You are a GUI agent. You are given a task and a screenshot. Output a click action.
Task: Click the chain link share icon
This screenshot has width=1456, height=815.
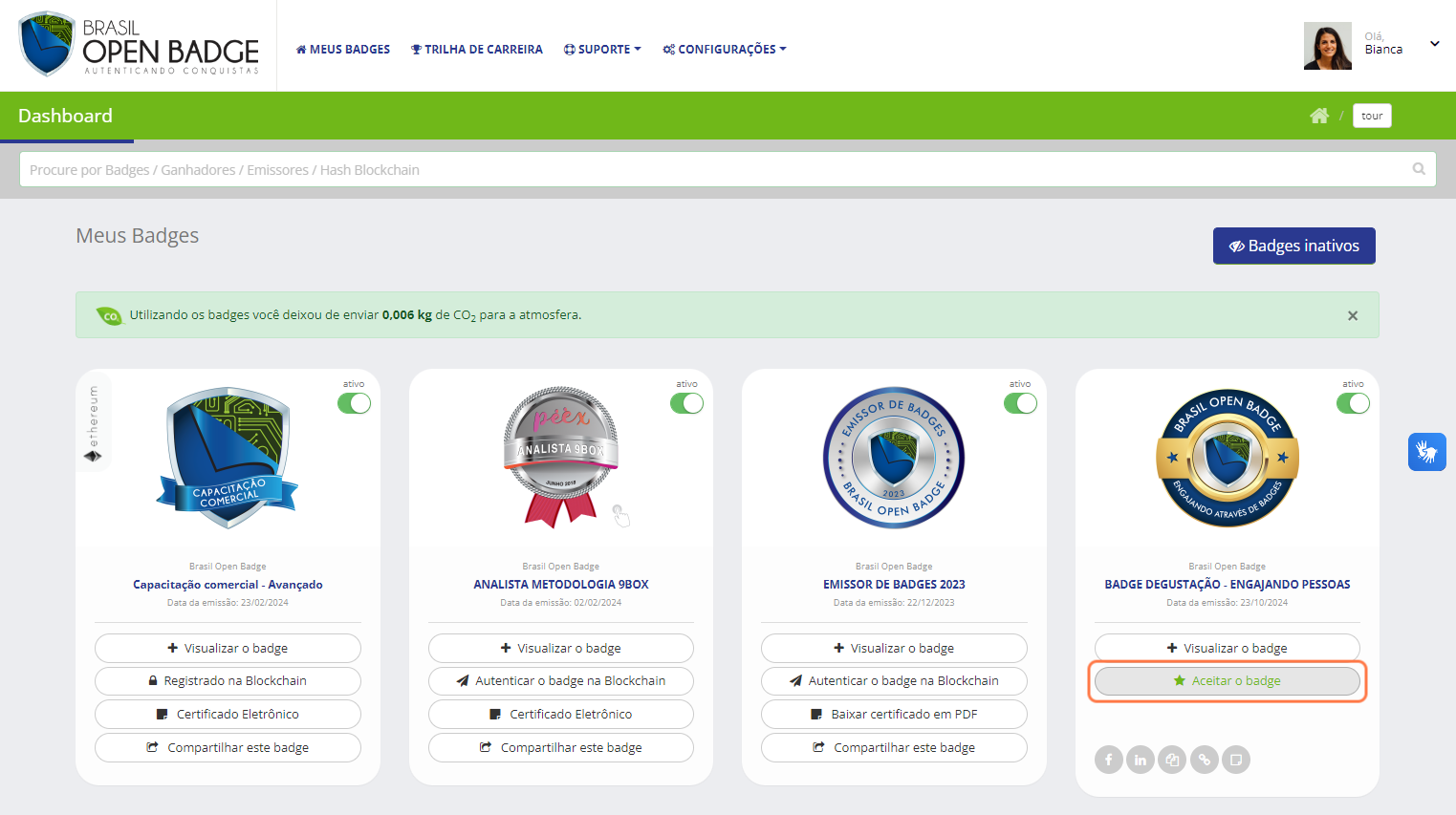pos(1205,760)
